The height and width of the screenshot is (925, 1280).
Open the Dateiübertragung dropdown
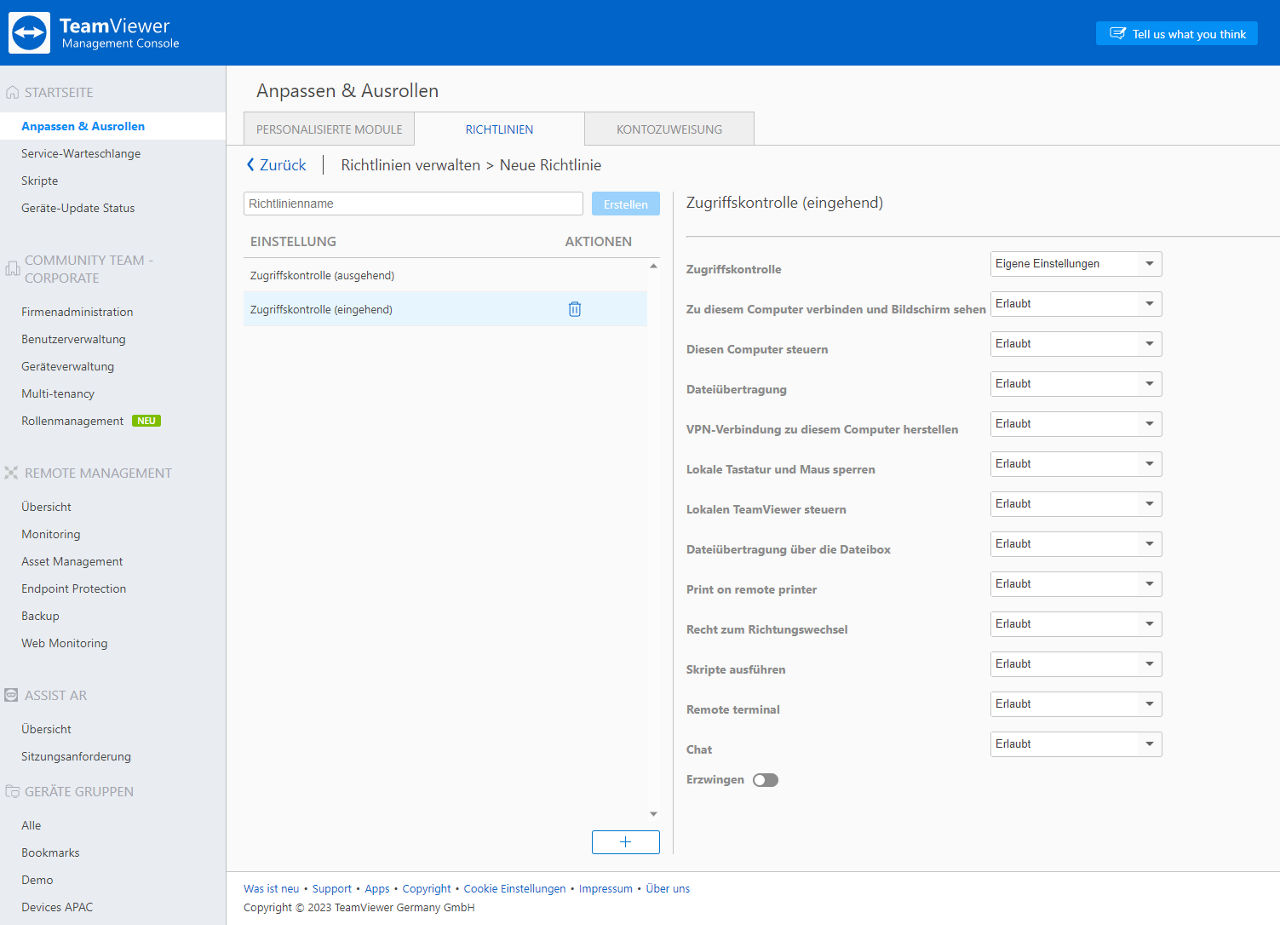(x=1076, y=384)
